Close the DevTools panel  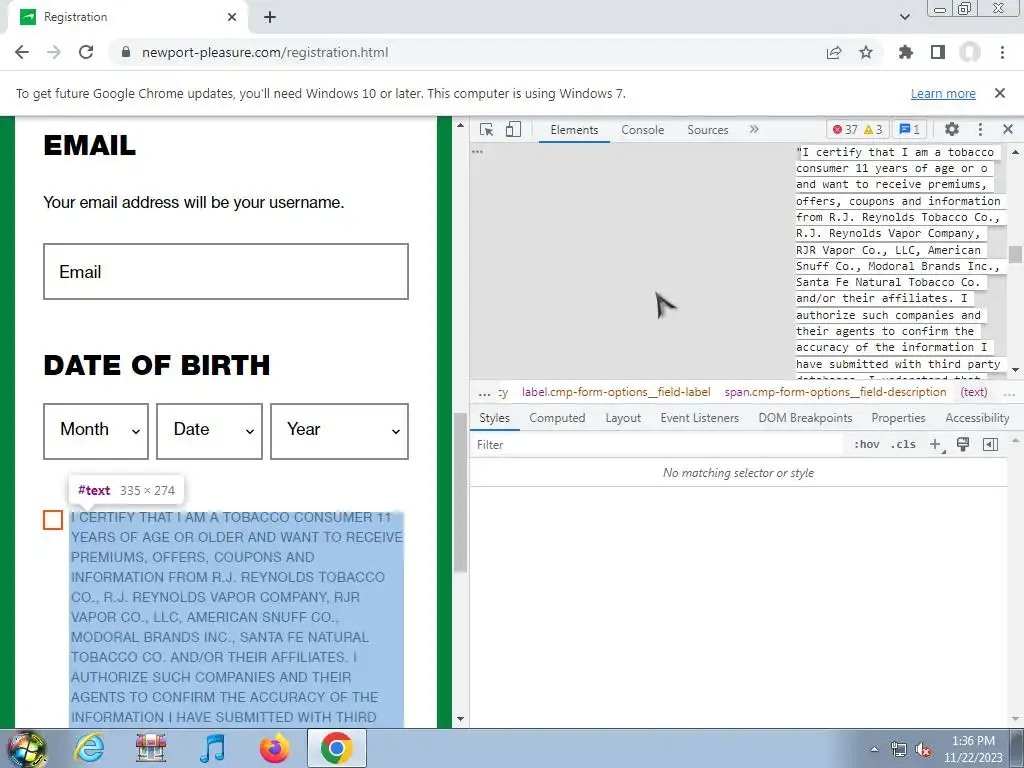[1008, 129]
